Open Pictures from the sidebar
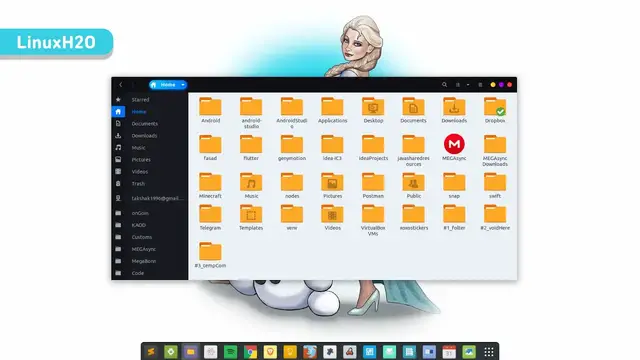640x360 pixels. (149, 160)
